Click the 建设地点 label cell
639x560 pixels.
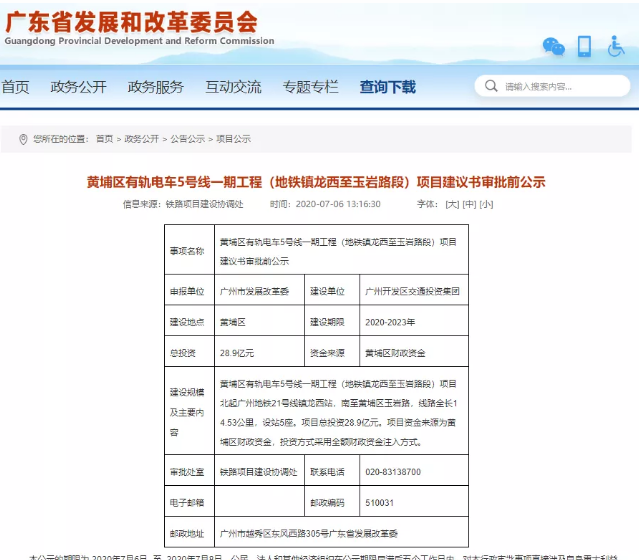pos(187,322)
